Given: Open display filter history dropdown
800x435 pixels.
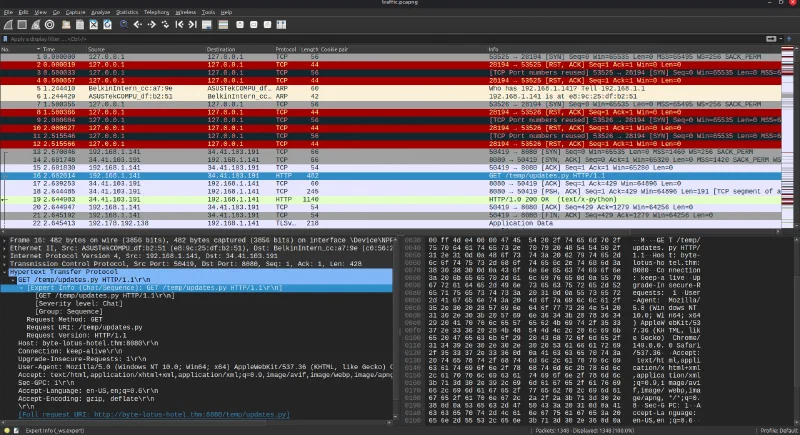Looking at the screenshot, I should point(781,39).
